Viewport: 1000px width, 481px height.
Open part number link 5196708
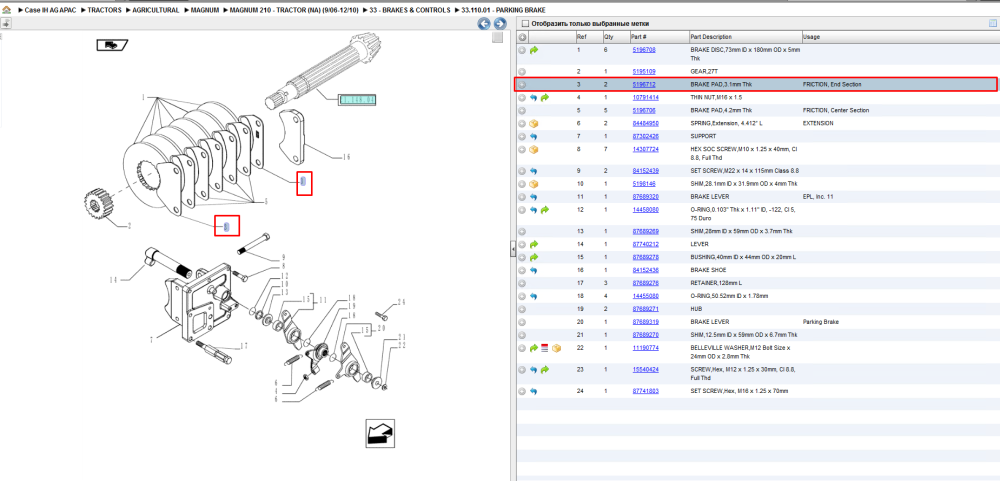click(644, 50)
